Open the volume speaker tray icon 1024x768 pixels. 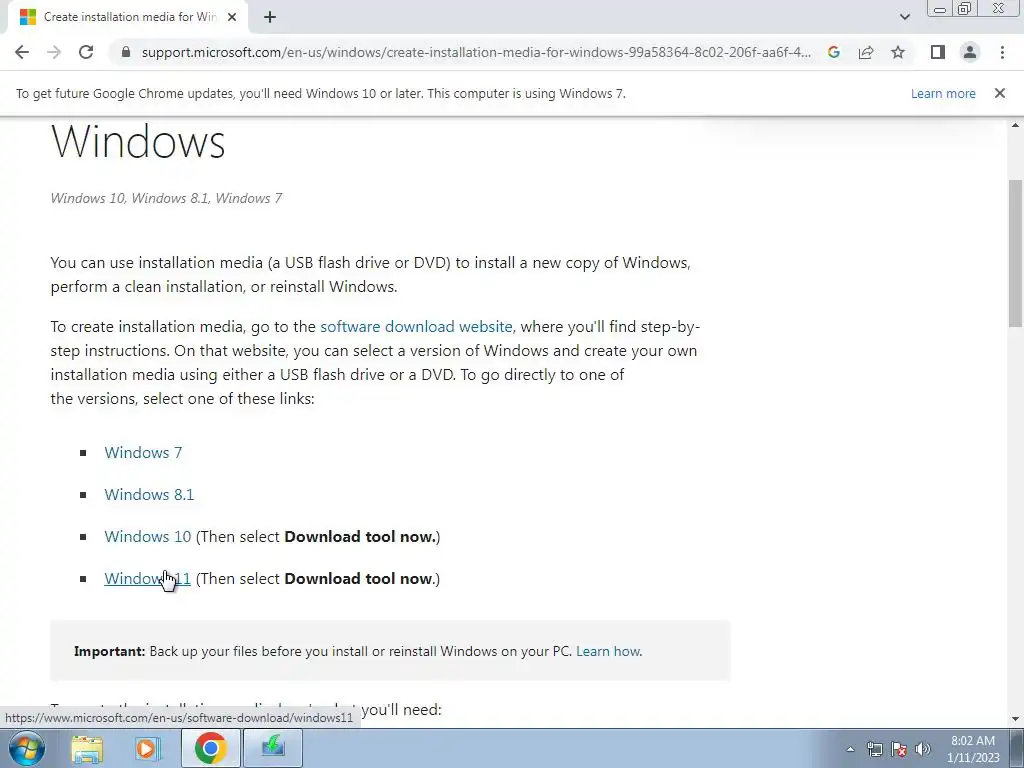pyautogui.click(x=923, y=749)
